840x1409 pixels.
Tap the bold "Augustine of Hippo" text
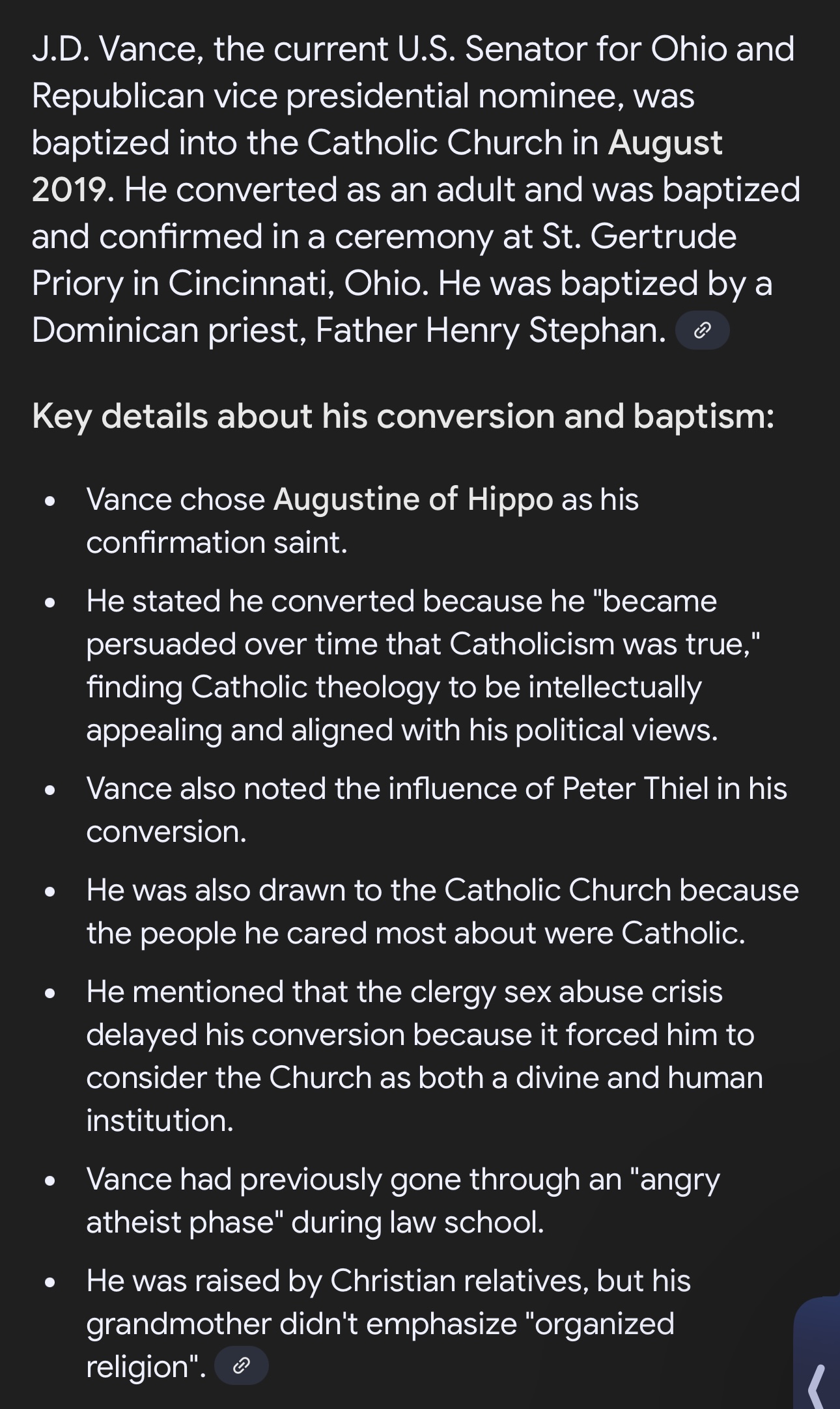pyautogui.click(x=413, y=499)
